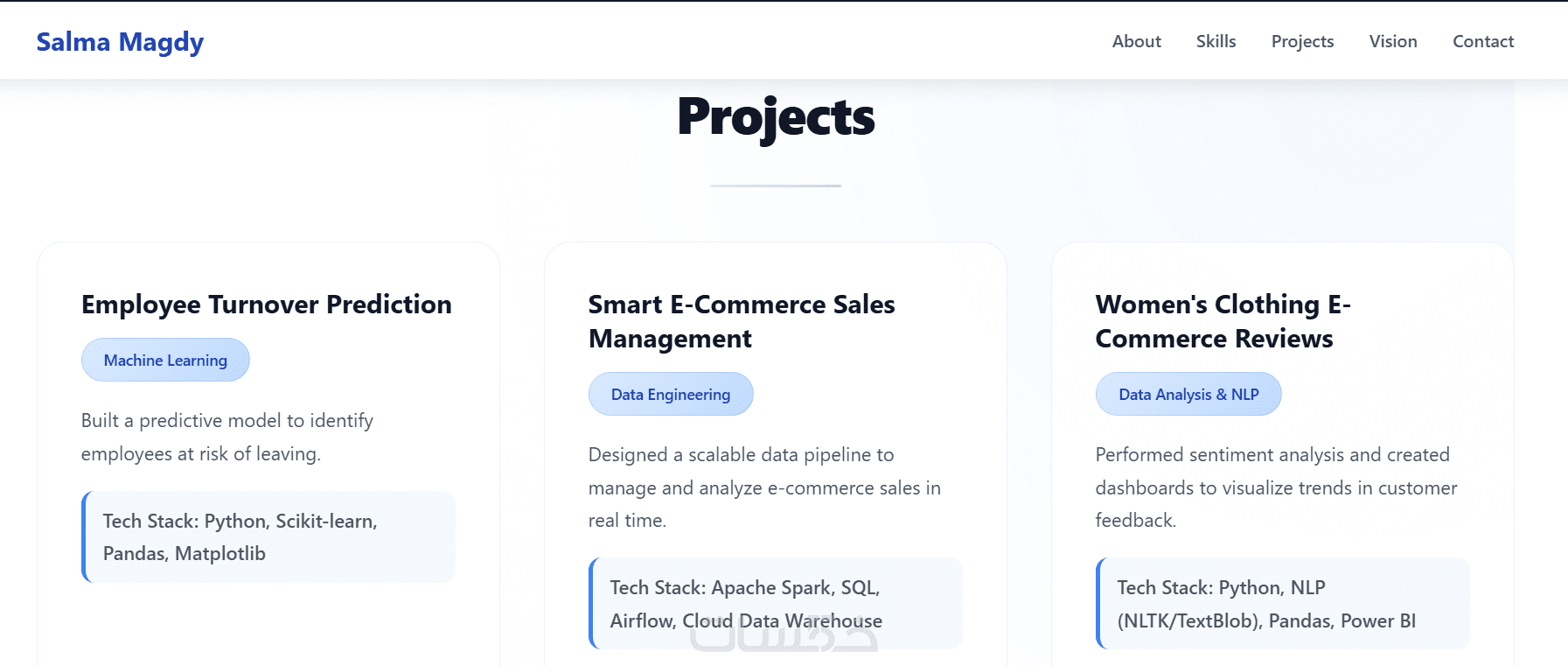Click the Data Analysis & NLP badge

click(x=1188, y=394)
